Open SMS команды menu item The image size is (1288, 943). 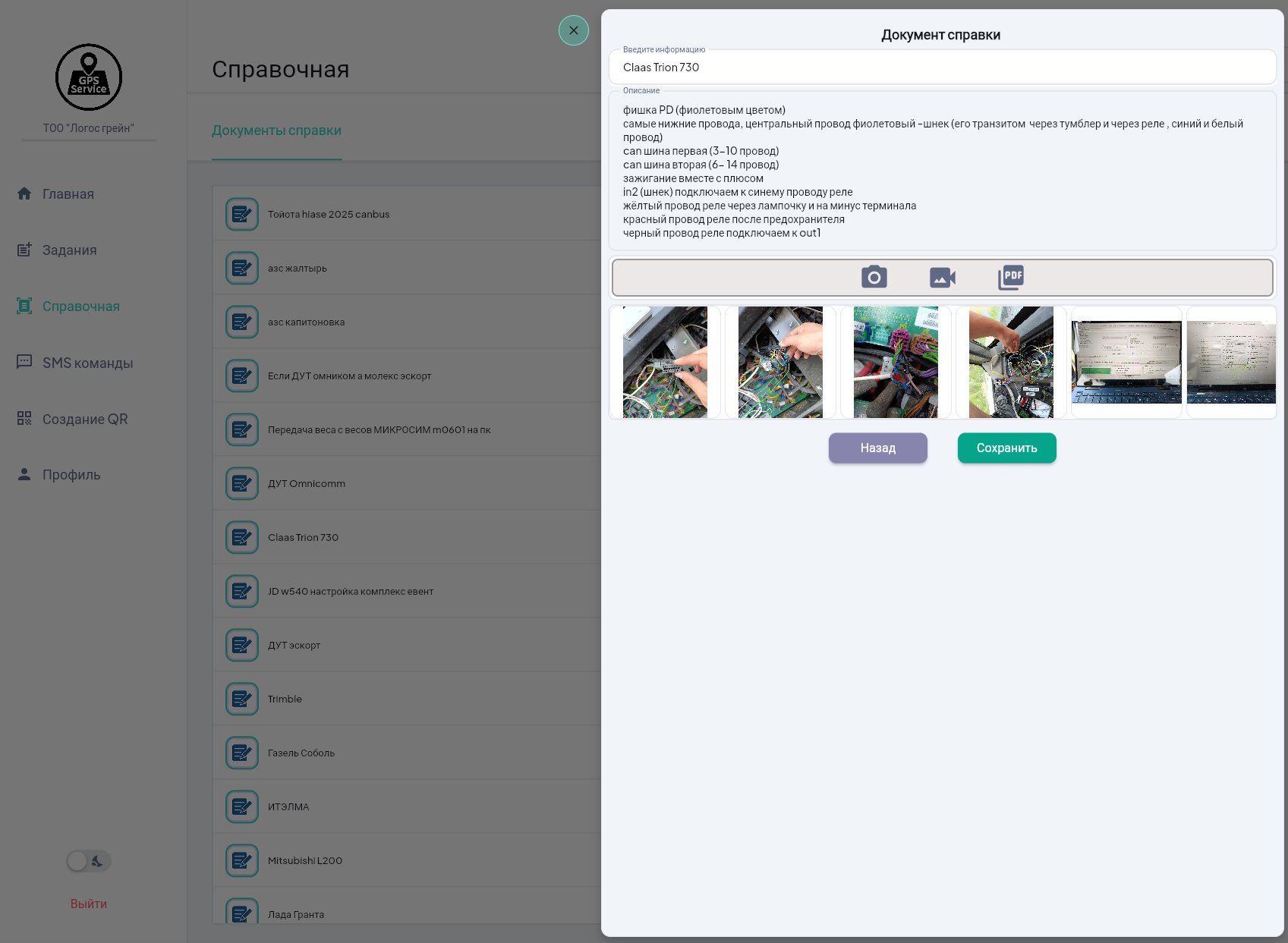[x=88, y=363]
